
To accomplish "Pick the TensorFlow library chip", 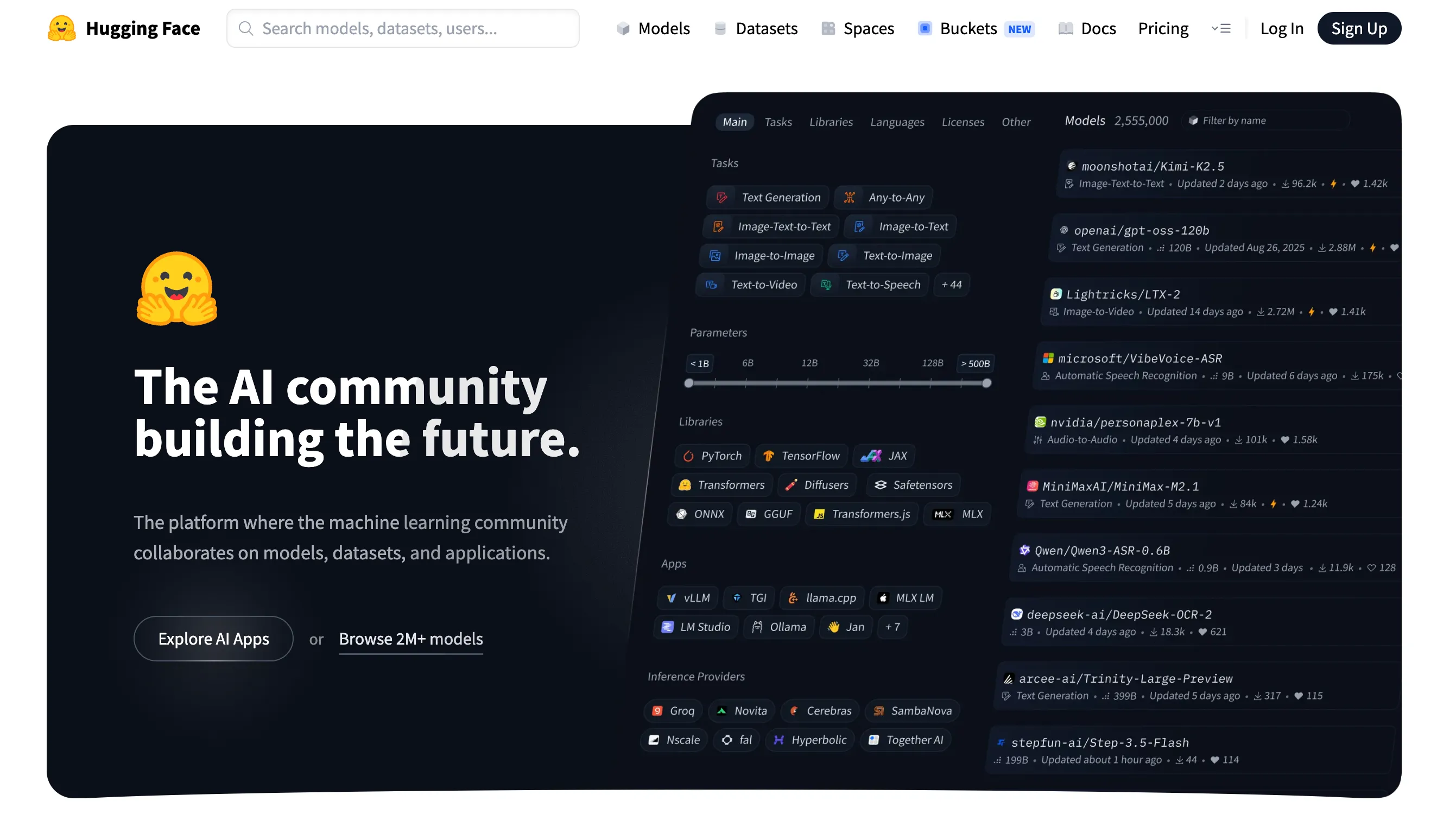I will (801, 456).
